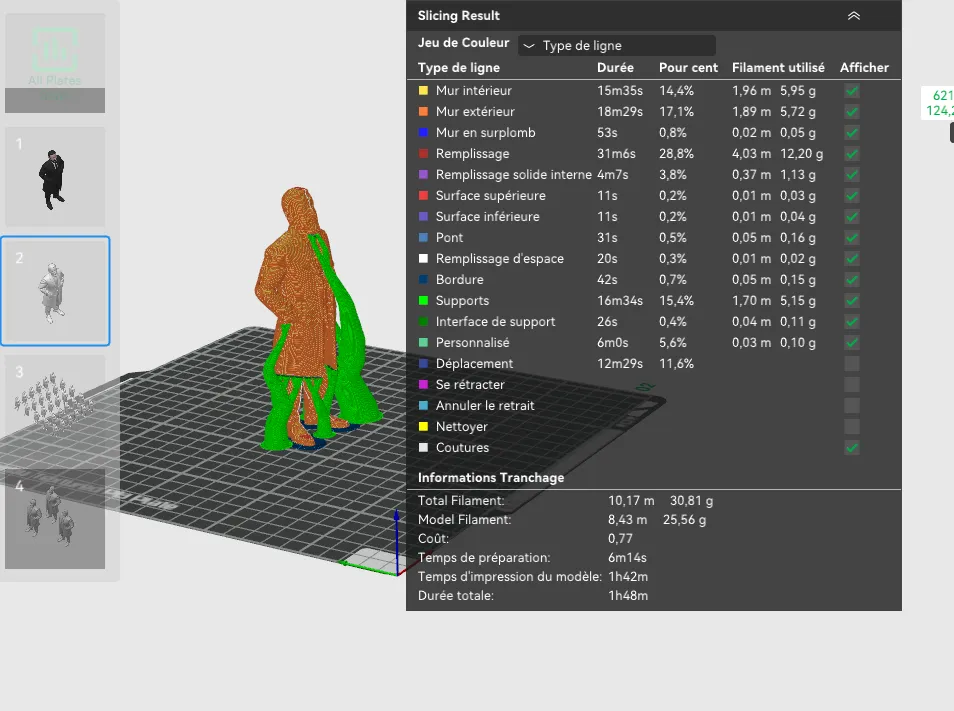This screenshot has height=711, width=954.
Task: Uncheck Remplissage display checkbox
Action: [852, 154]
